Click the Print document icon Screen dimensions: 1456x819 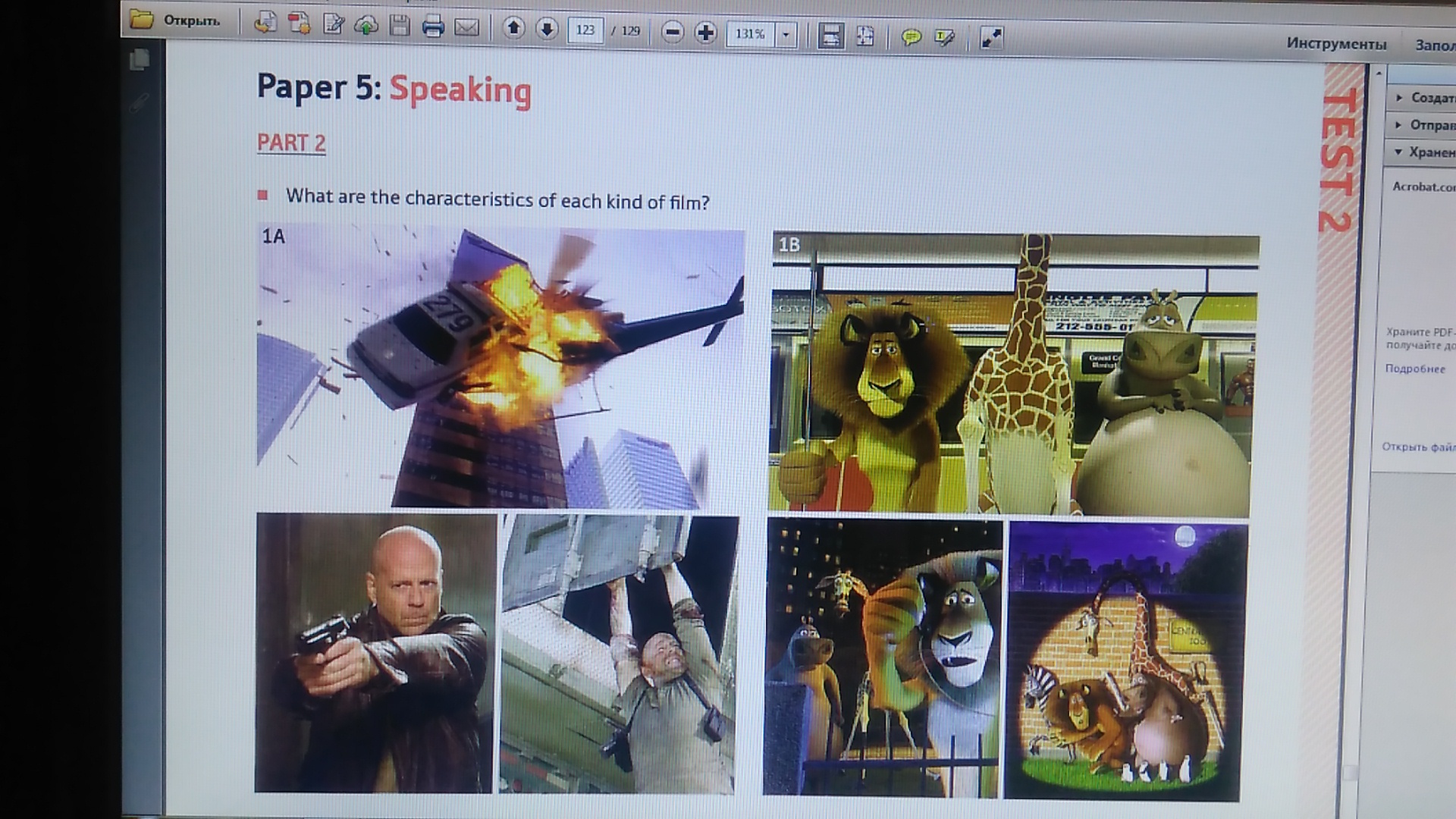tap(433, 27)
